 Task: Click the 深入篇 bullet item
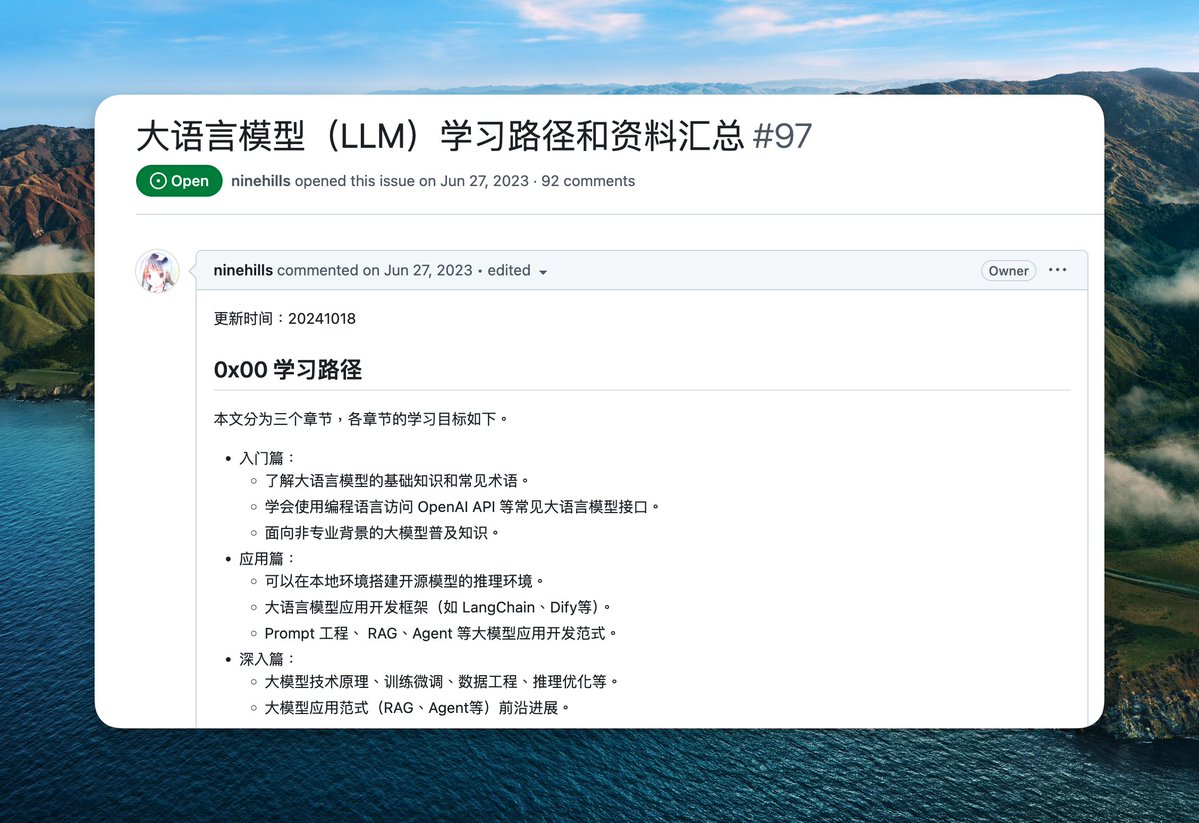[x=266, y=659]
